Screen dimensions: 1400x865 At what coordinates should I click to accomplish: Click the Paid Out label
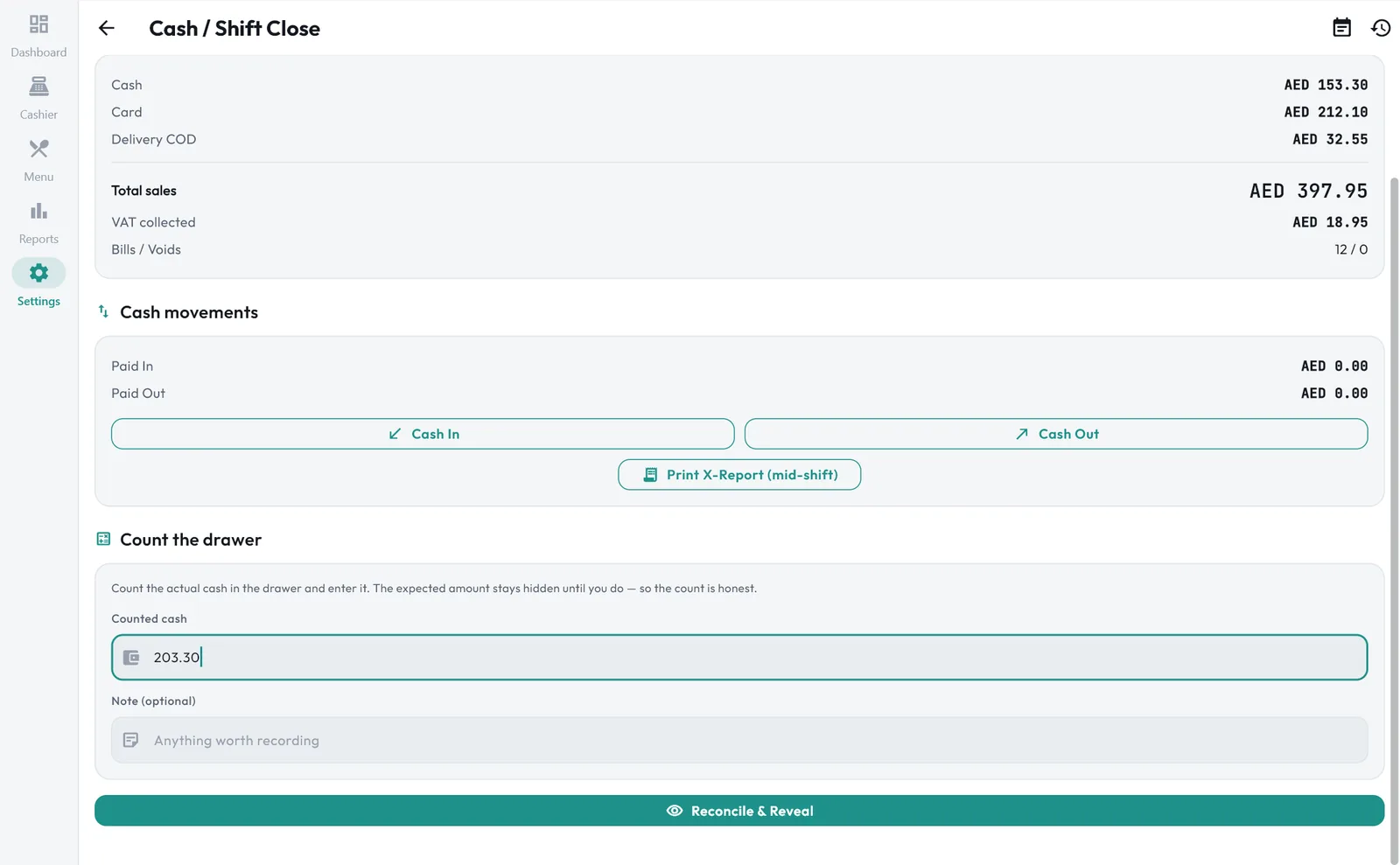click(x=138, y=394)
